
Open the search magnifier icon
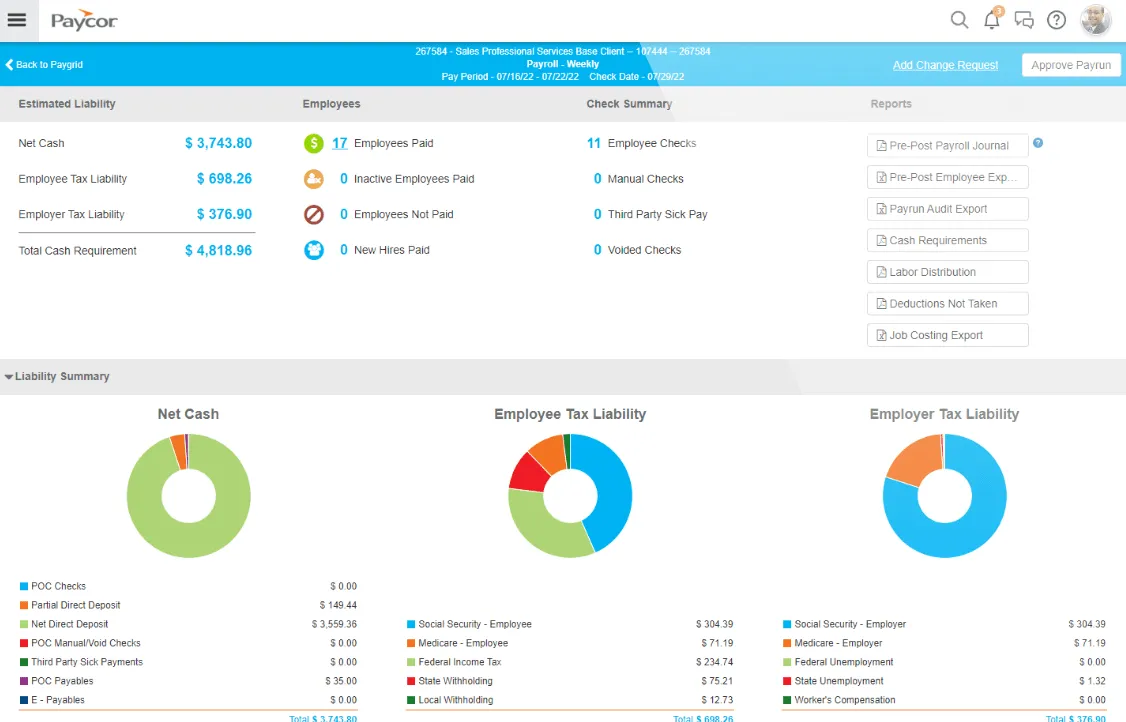pyautogui.click(x=959, y=20)
